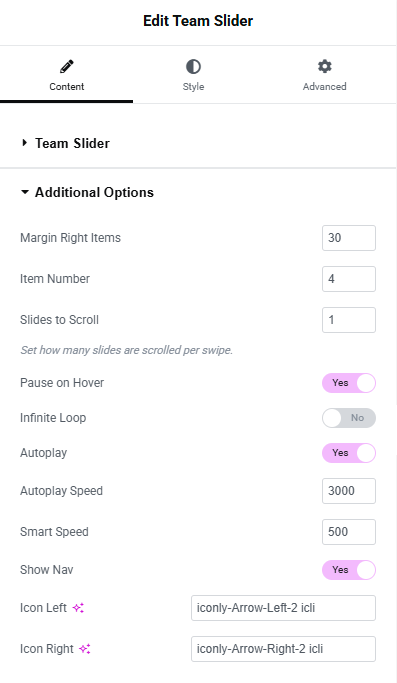Focus the Item Number input box

point(349,279)
